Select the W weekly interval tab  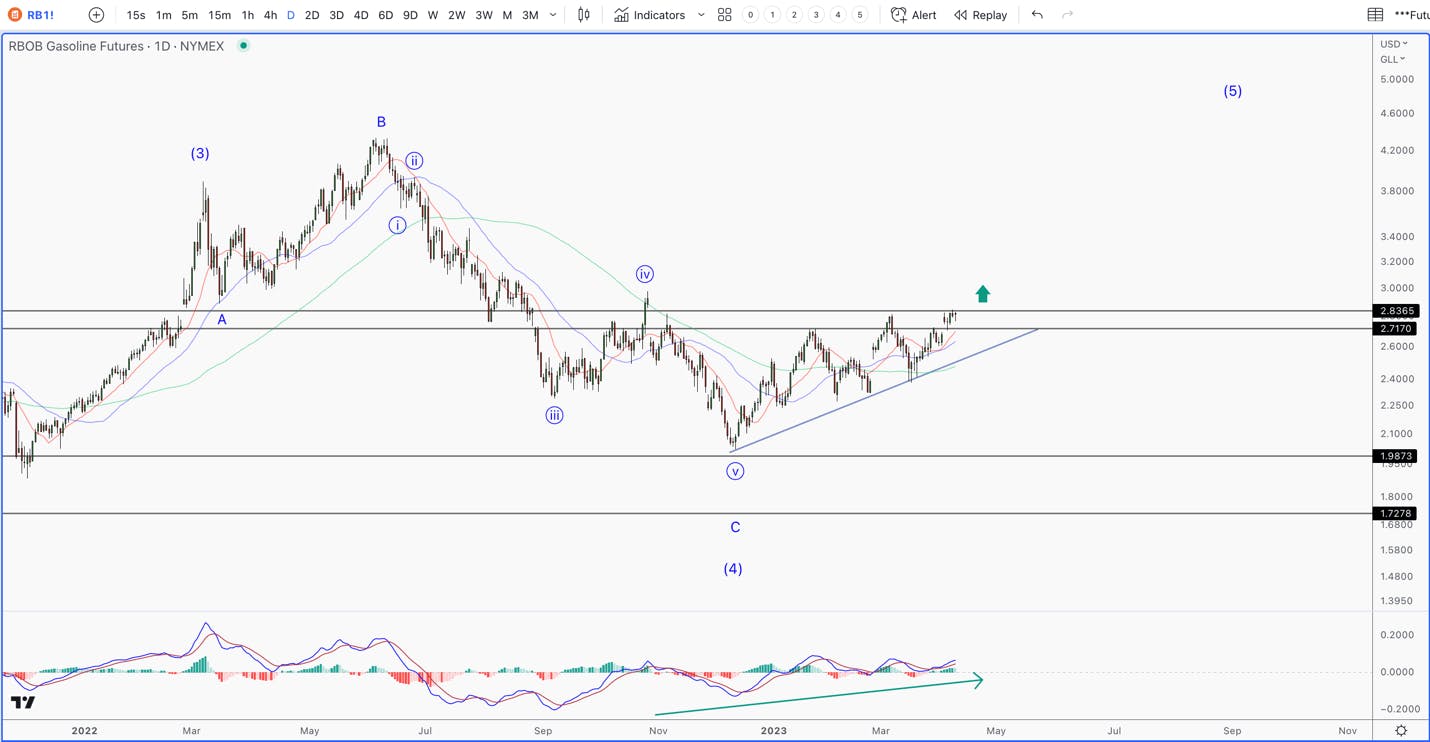[433, 15]
